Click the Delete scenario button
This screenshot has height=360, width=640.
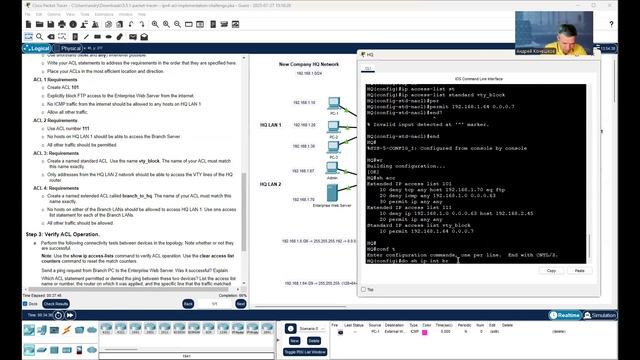pyautogui.click(x=313, y=341)
